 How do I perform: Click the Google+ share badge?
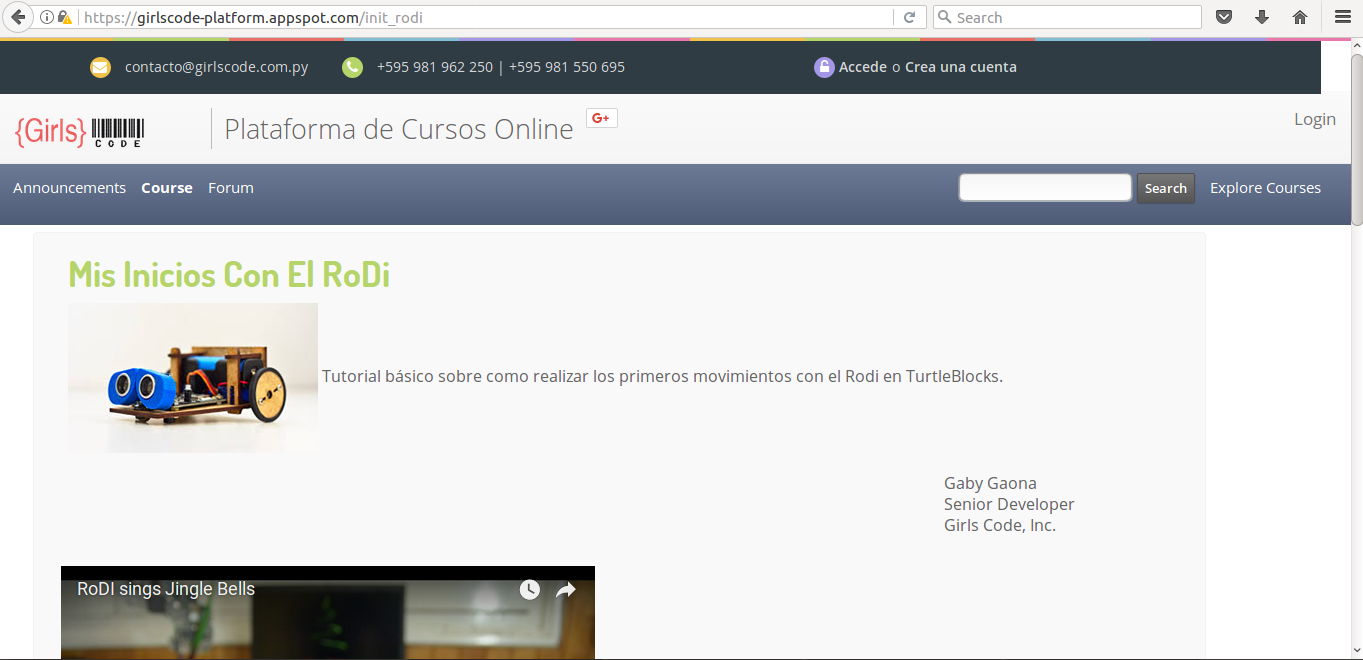click(601, 118)
